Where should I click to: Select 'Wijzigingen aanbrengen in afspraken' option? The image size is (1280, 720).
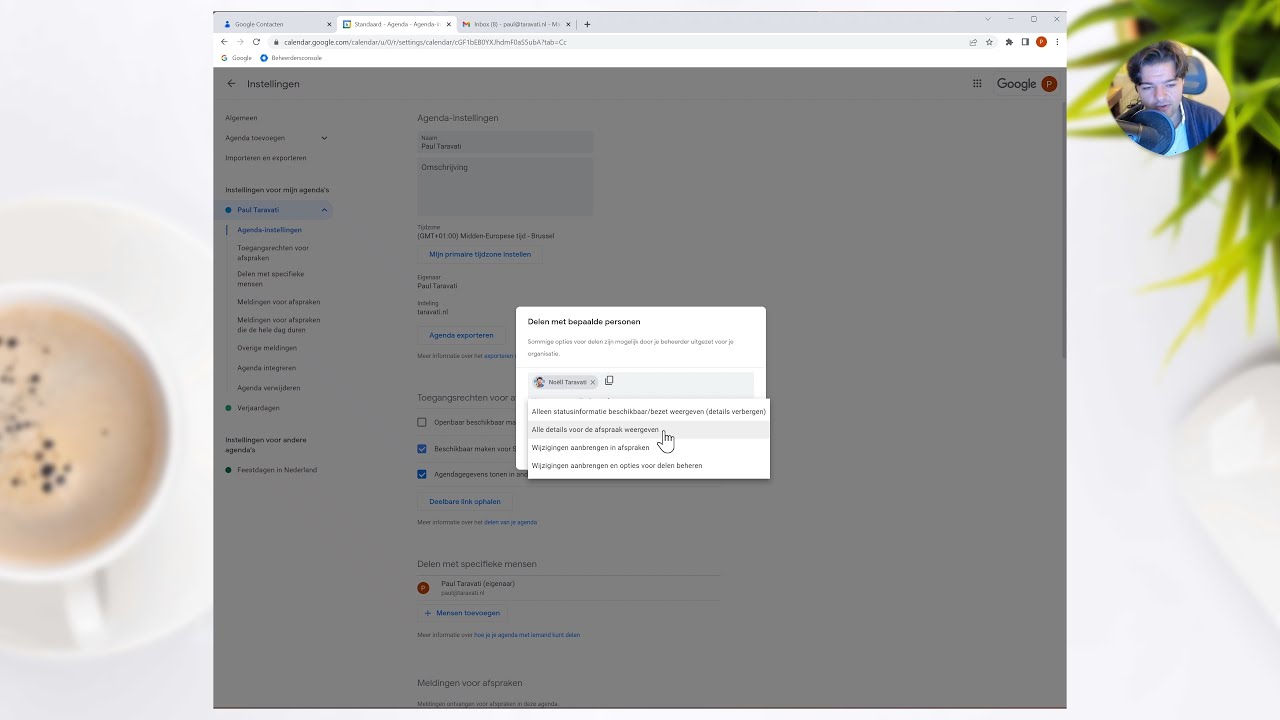coord(590,448)
